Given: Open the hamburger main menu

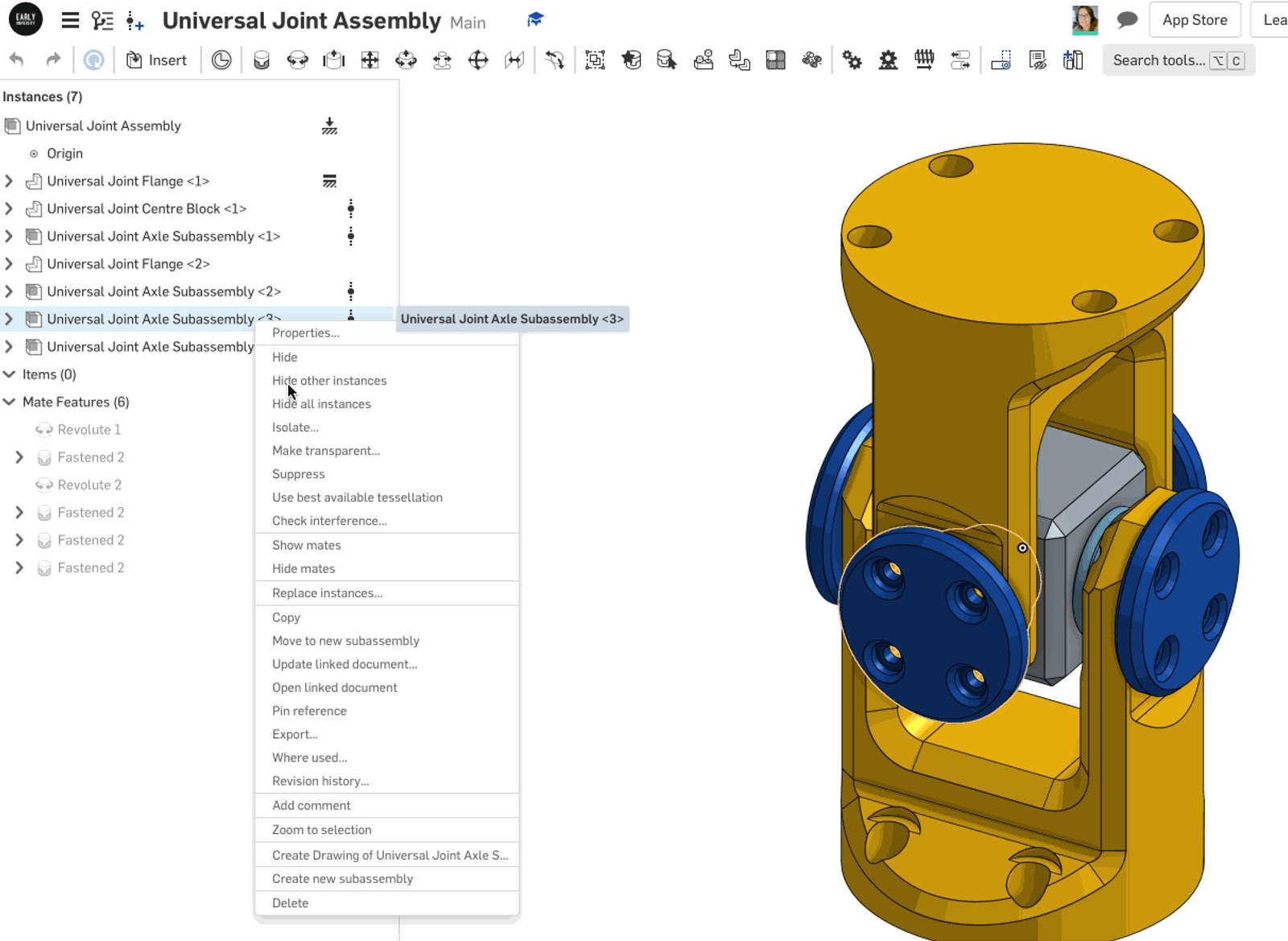Looking at the screenshot, I should click(70, 21).
